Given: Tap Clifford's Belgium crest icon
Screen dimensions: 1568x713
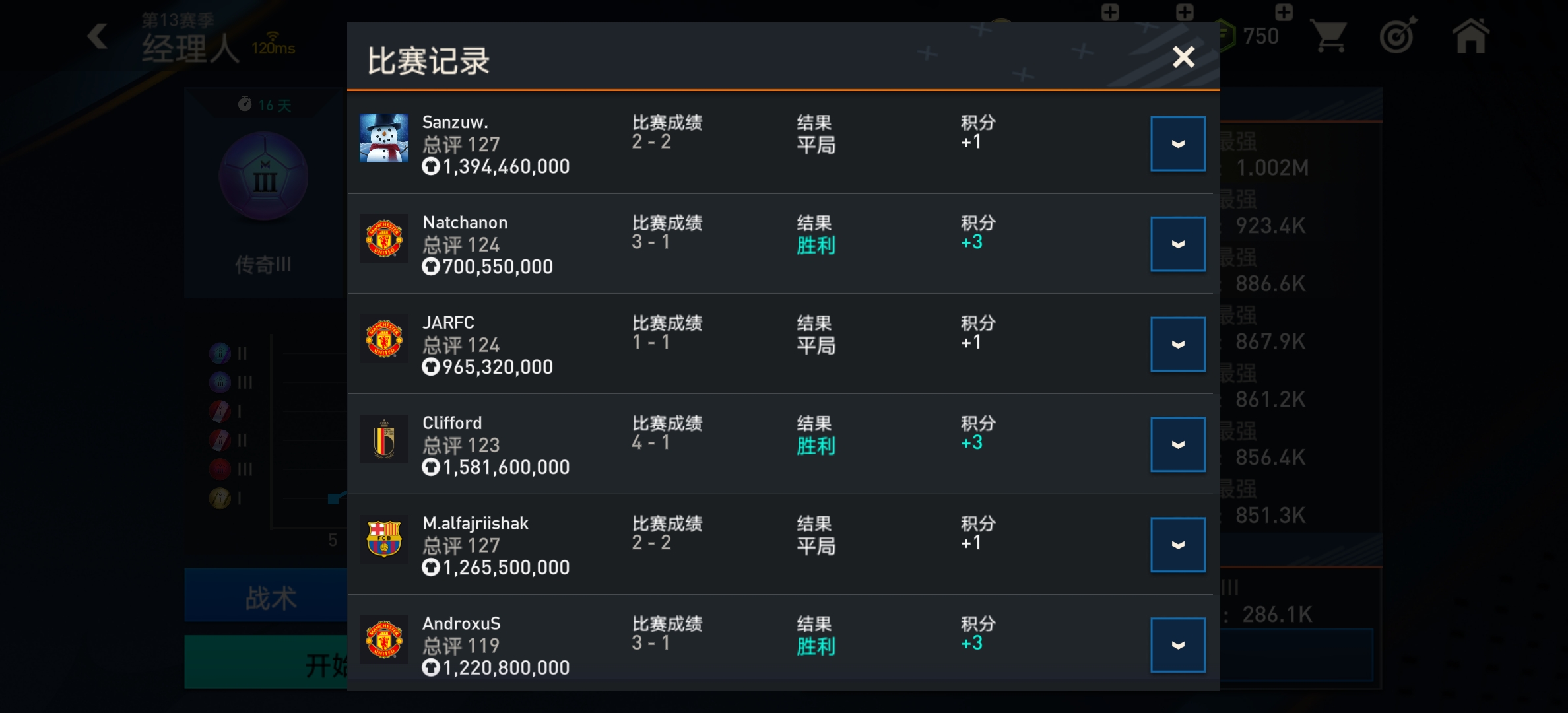Looking at the screenshot, I should point(383,439).
